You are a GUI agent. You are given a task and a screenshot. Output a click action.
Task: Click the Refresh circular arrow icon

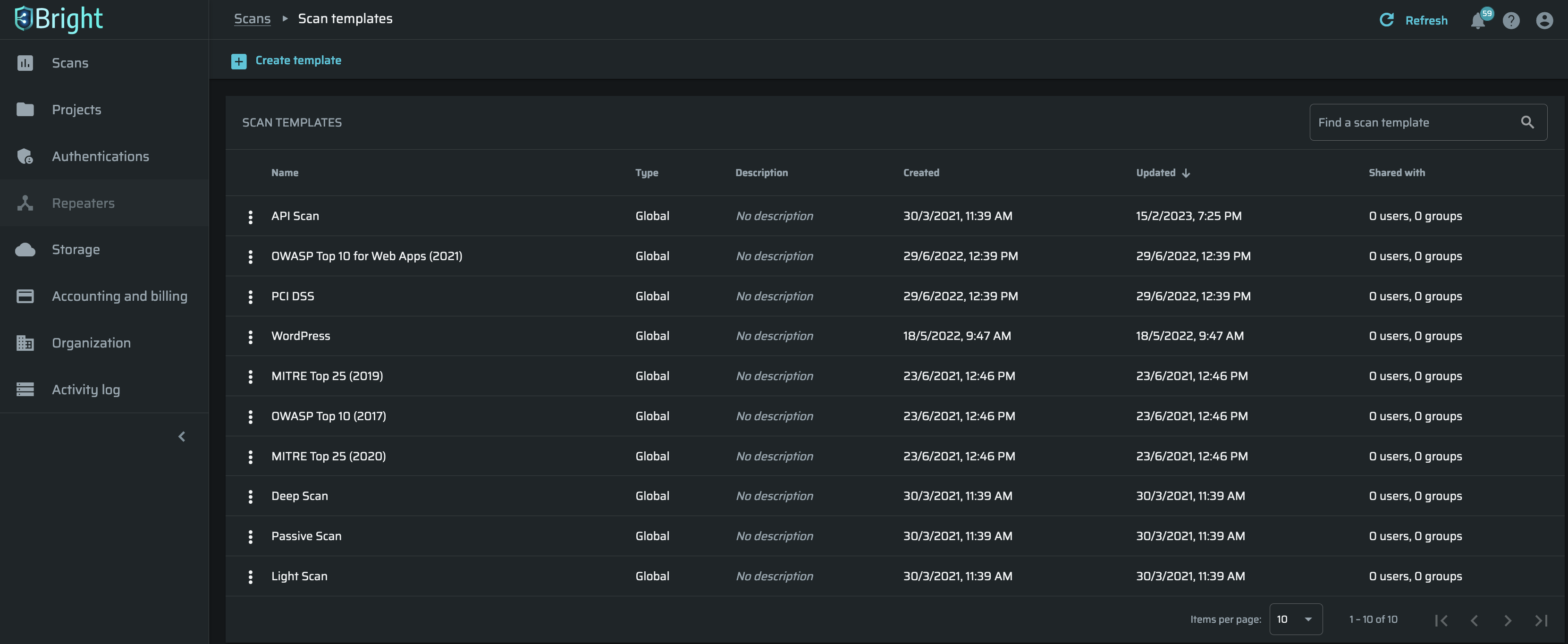pyautogui.click(x=1387, y=20)
